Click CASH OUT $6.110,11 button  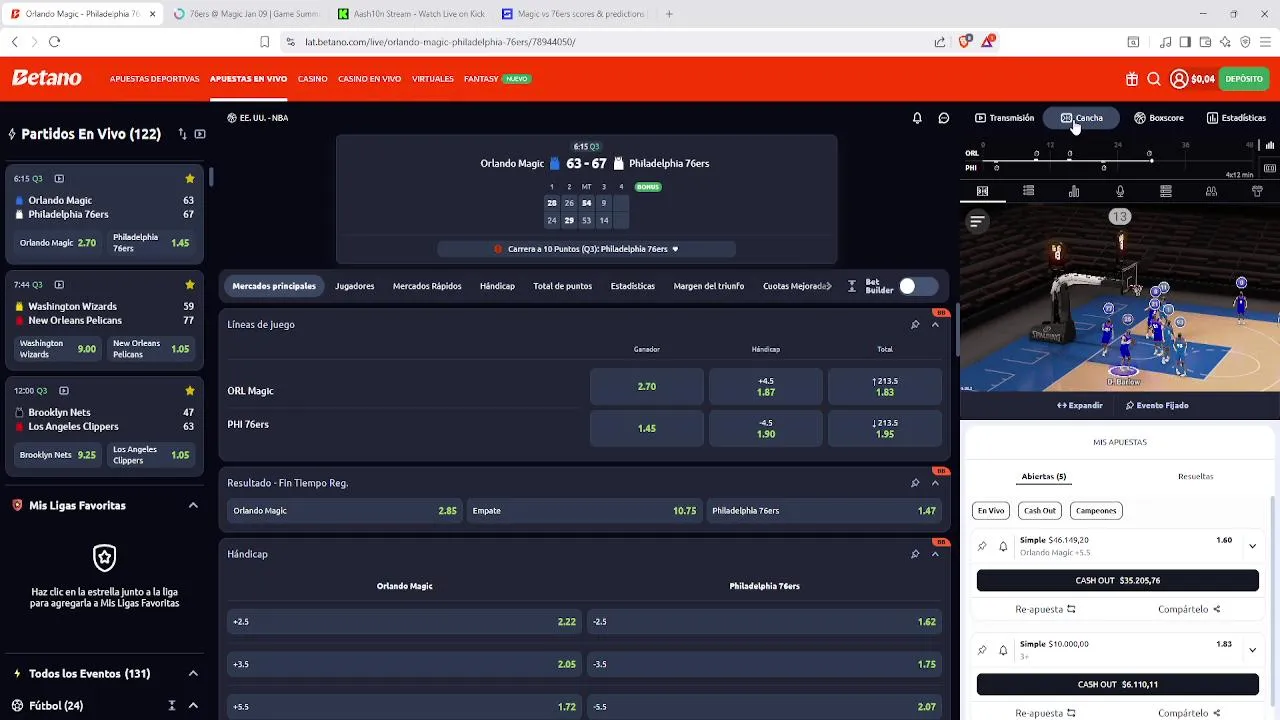pyautogui.click(x=1117, y=685)
